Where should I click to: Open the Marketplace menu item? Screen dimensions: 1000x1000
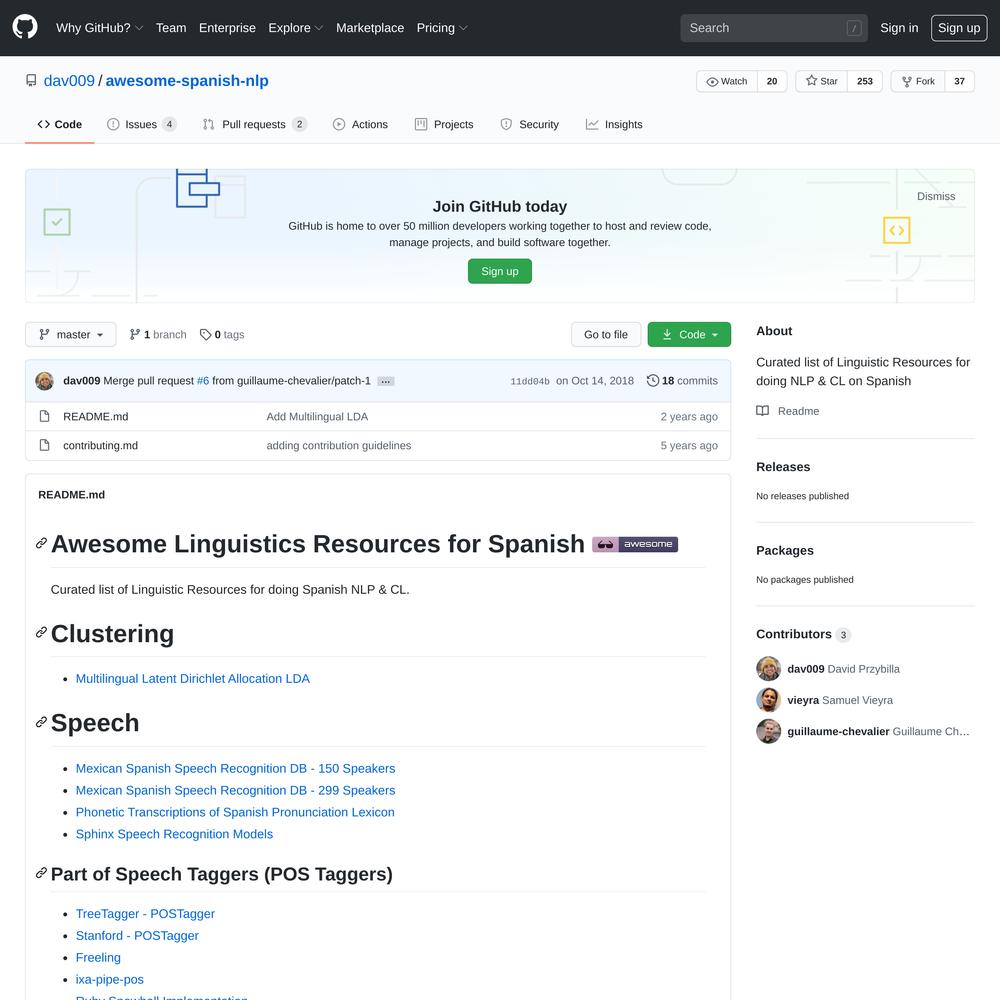(x=370, y=28)
